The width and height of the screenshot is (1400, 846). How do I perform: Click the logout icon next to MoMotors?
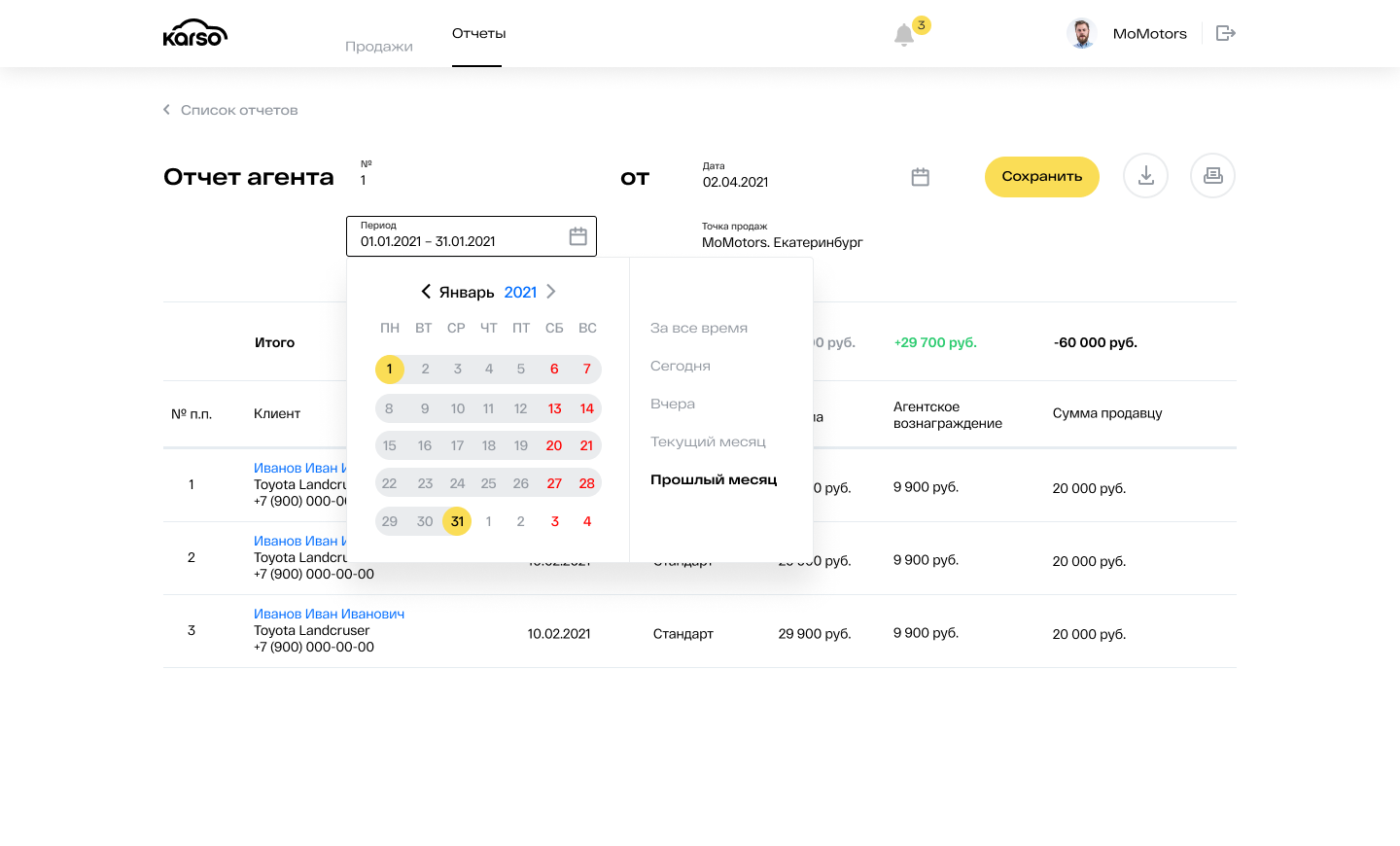point(1226,33)
